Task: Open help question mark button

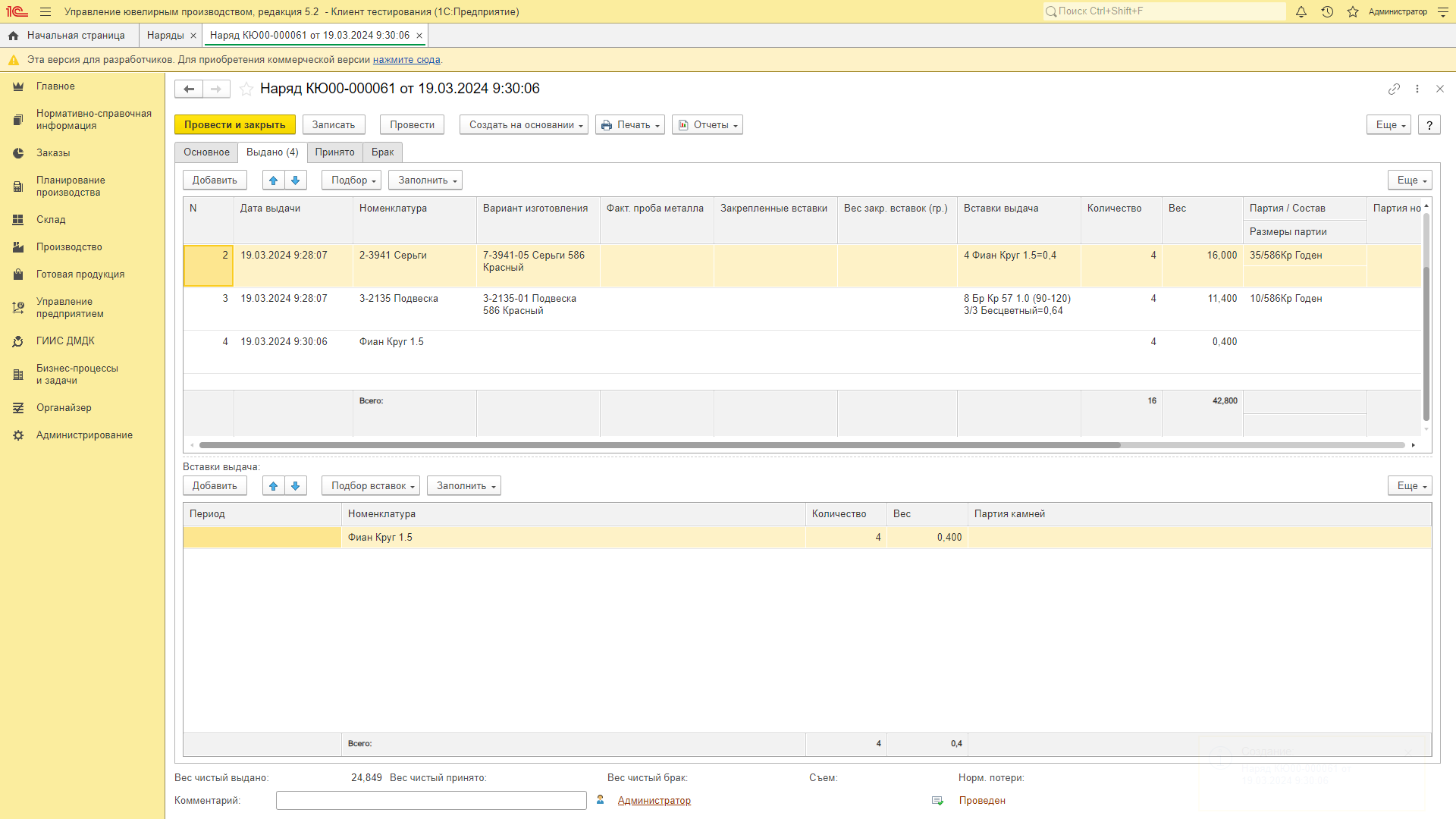Action: pyautogui.click(x=1429, y=125)
